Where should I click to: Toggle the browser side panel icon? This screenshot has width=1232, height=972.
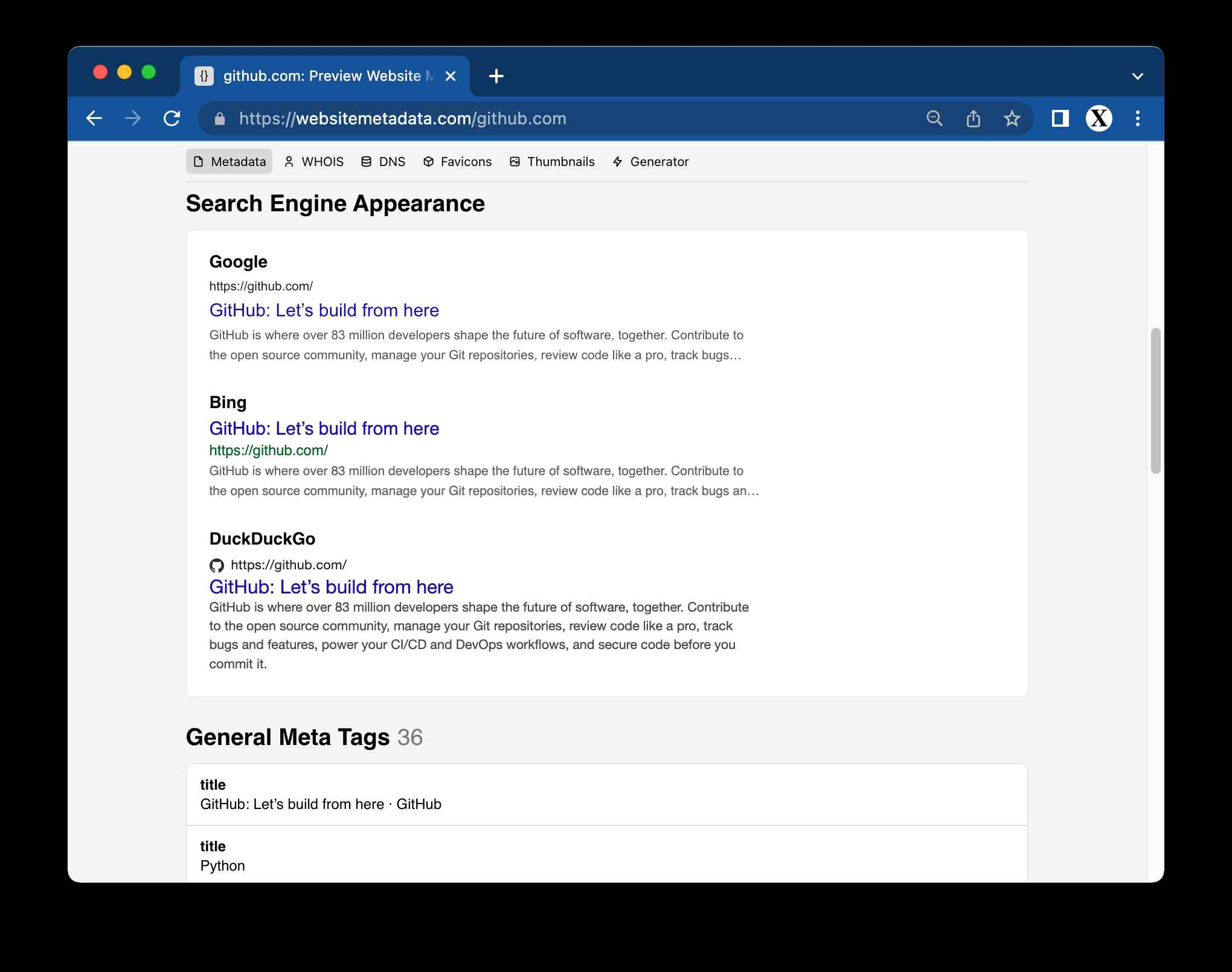1060,118
